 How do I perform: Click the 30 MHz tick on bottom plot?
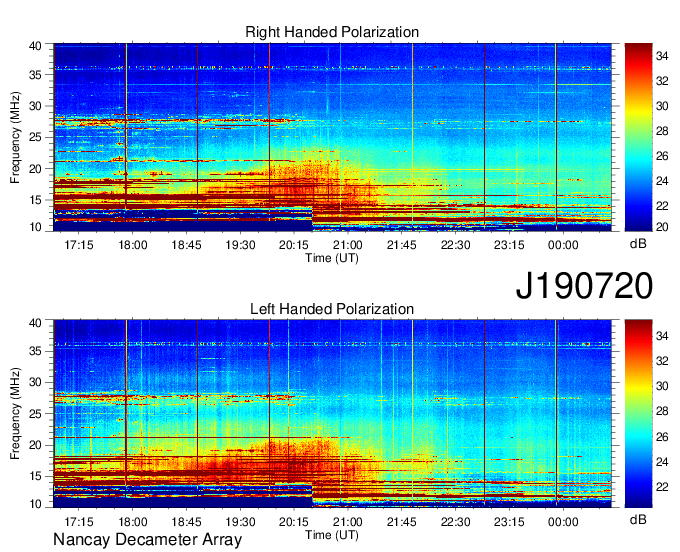(x=35, y=382)
